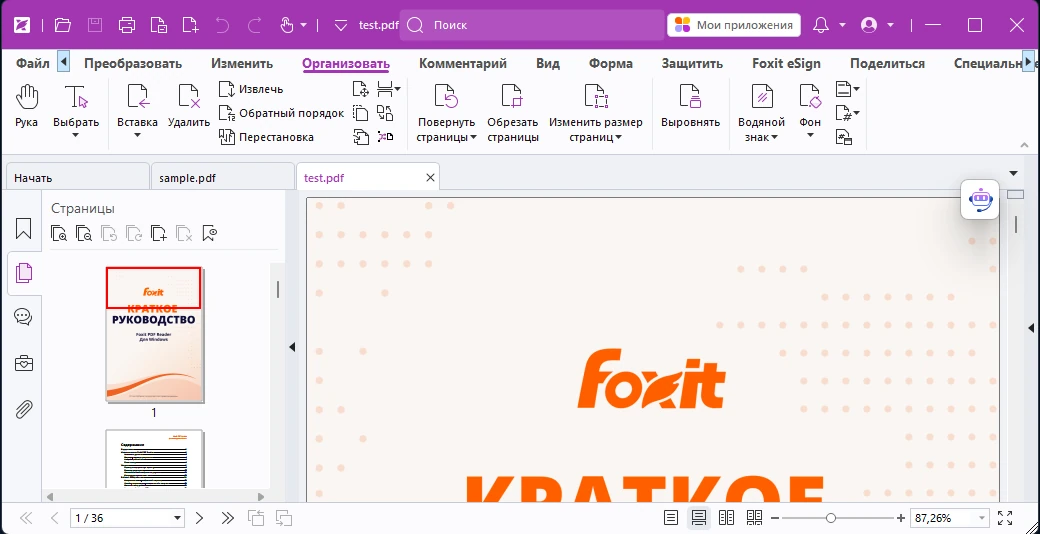Screen dimensions: 1040x534
Task: Open the Файл menu
Action: pos(32,64)
